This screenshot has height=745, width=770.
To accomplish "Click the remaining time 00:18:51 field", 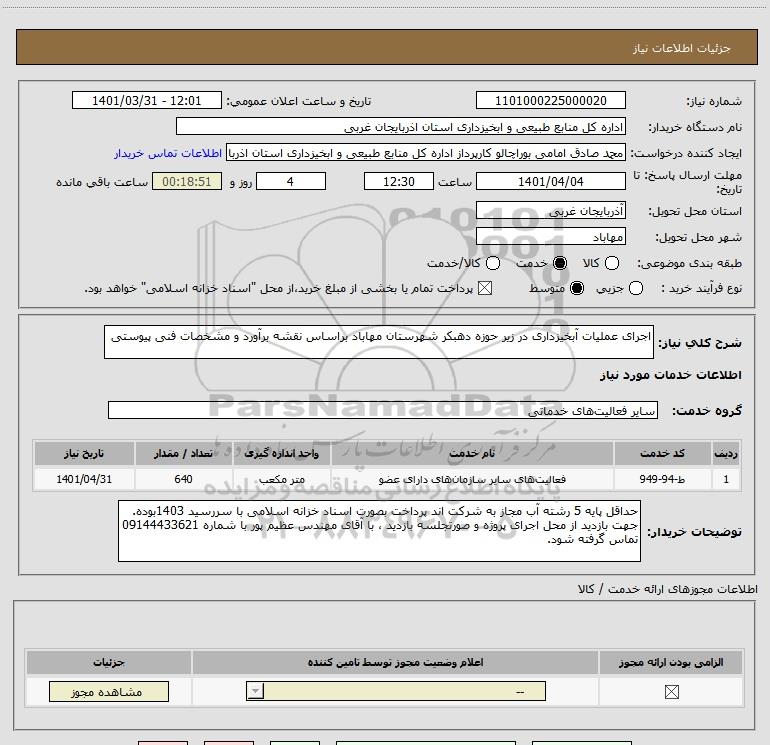I will click(187, 181).
